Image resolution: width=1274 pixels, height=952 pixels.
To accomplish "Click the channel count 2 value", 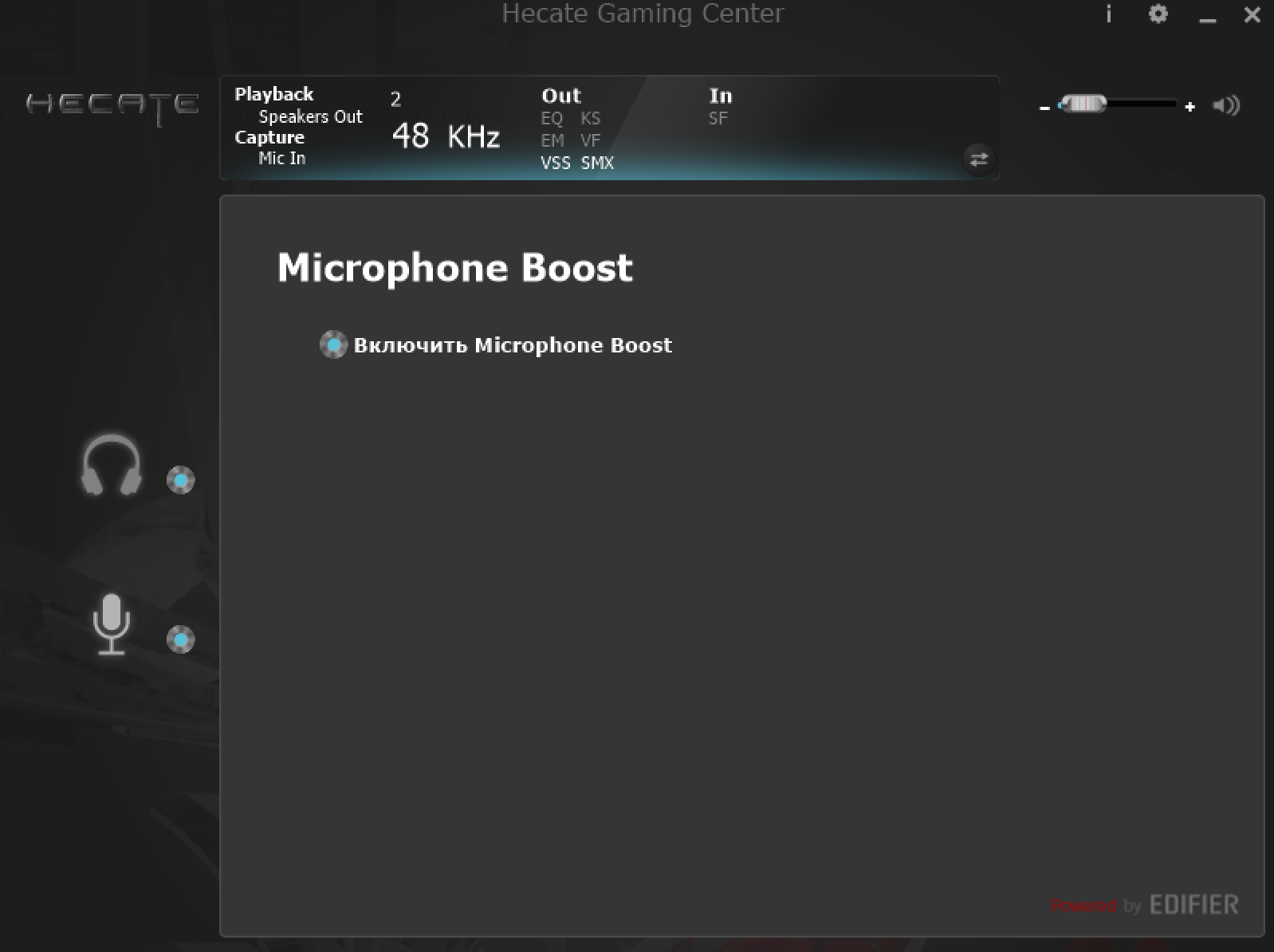I will [x=395, y=99].
